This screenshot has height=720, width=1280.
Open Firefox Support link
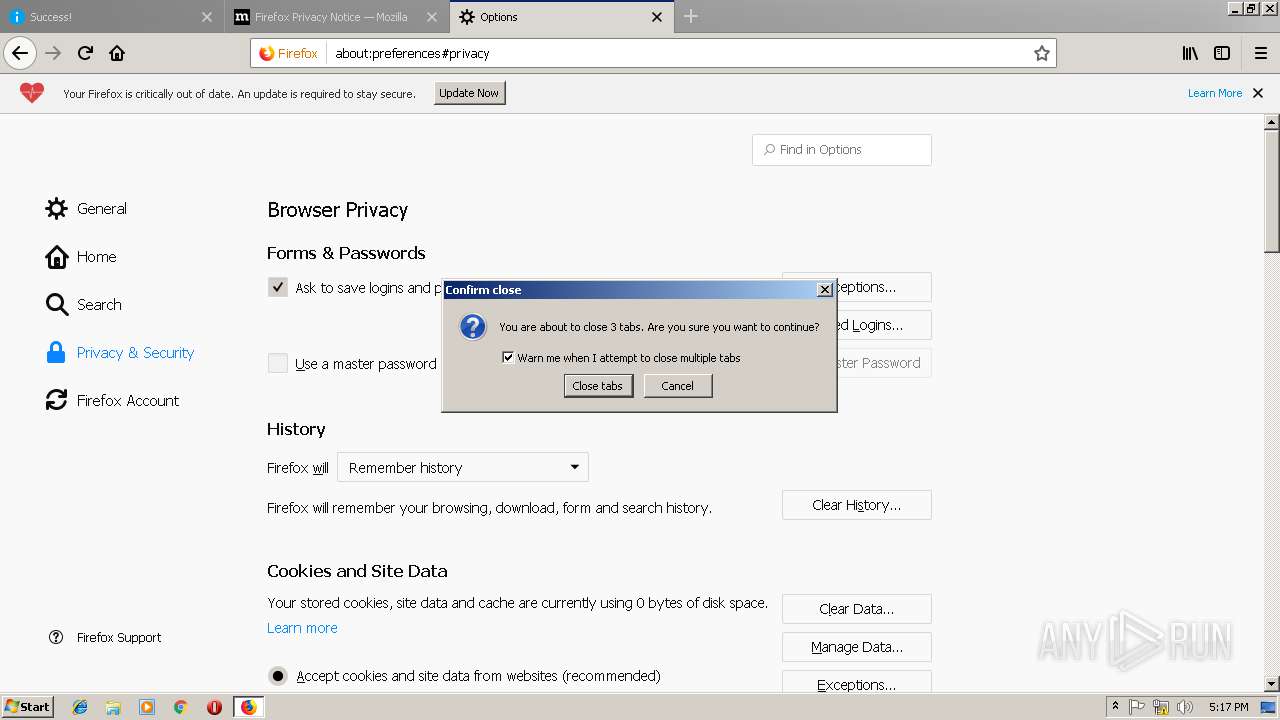pyautogui.click(x=105, y=637)
